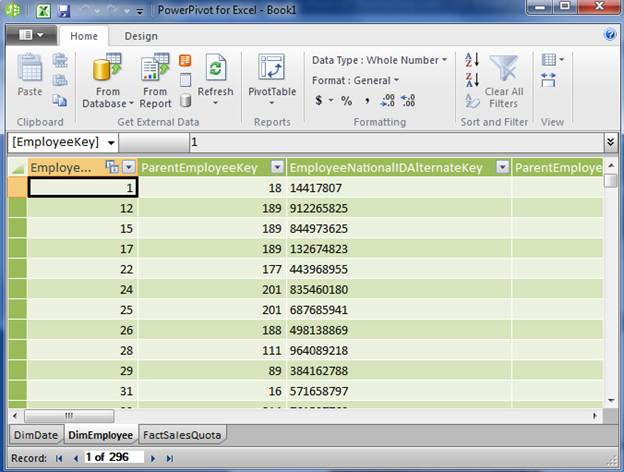Open the [EmployeeKey] name box dropdown
This screenshot has width=624, height=472.
(111, 142)
